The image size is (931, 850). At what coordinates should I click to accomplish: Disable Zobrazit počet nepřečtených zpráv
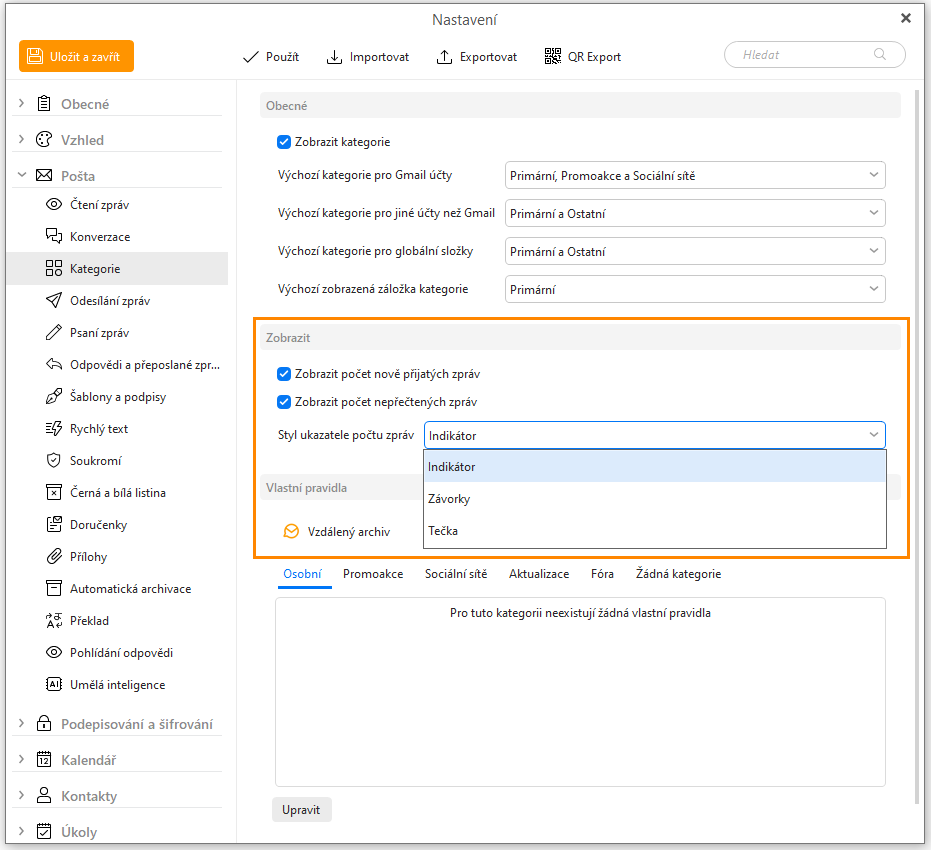pos(284,402)
